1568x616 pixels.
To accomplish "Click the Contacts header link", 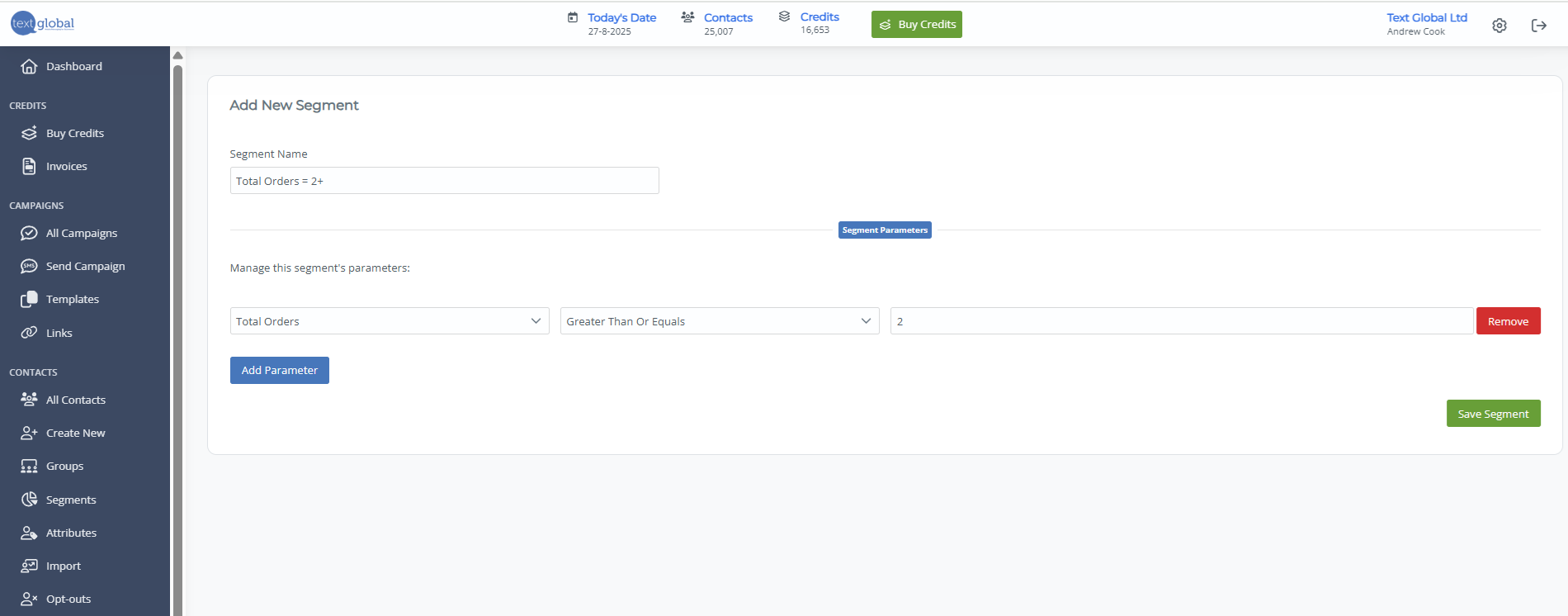I will click(x=728, y=17).
